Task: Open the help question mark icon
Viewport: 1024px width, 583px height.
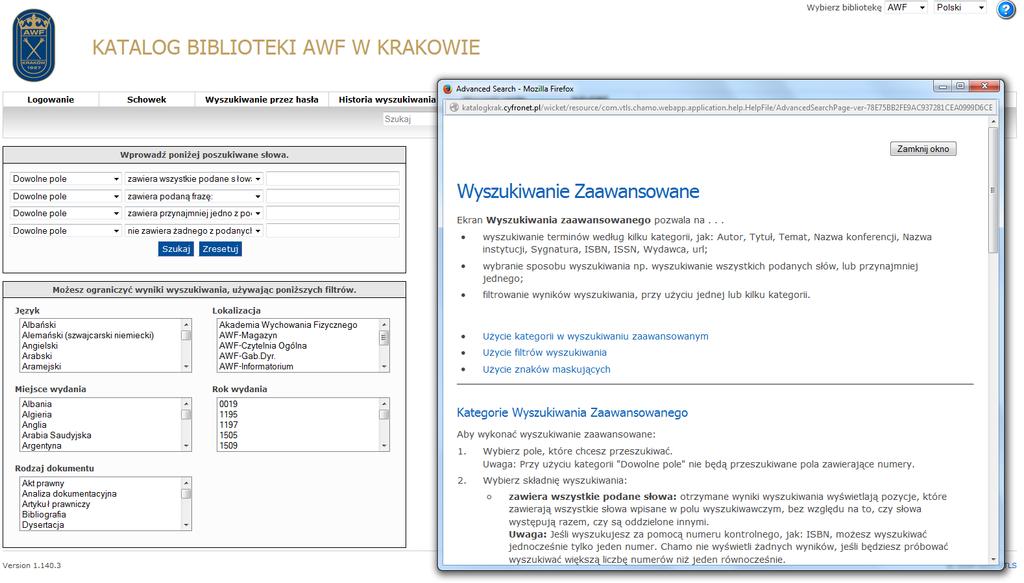Action: [1006, 9]
